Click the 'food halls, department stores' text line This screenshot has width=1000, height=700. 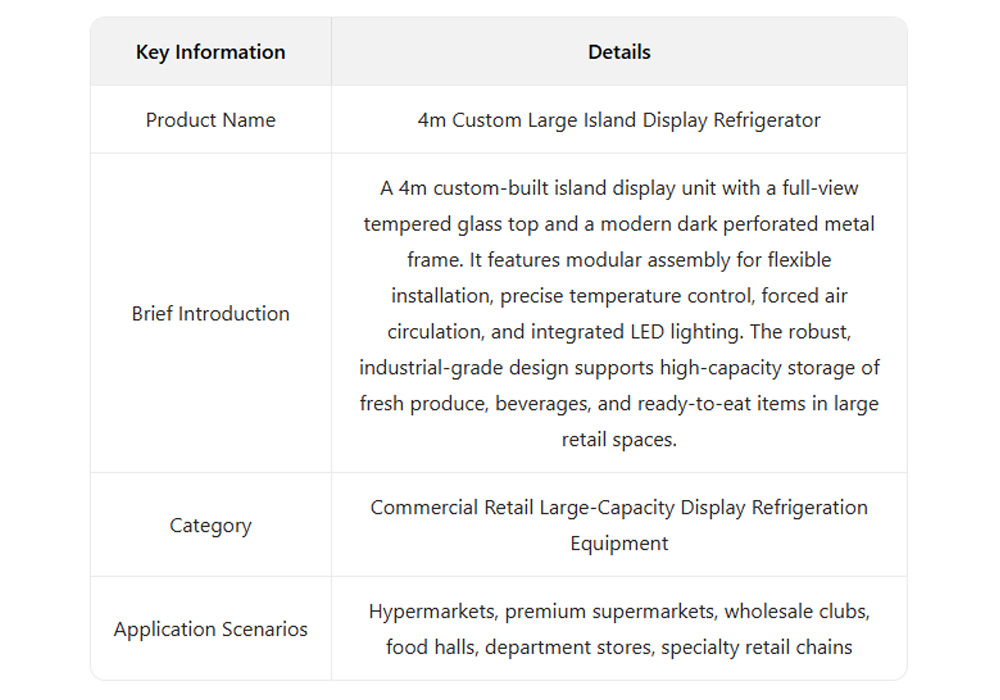pyautogui.click(x=619, y=647)
